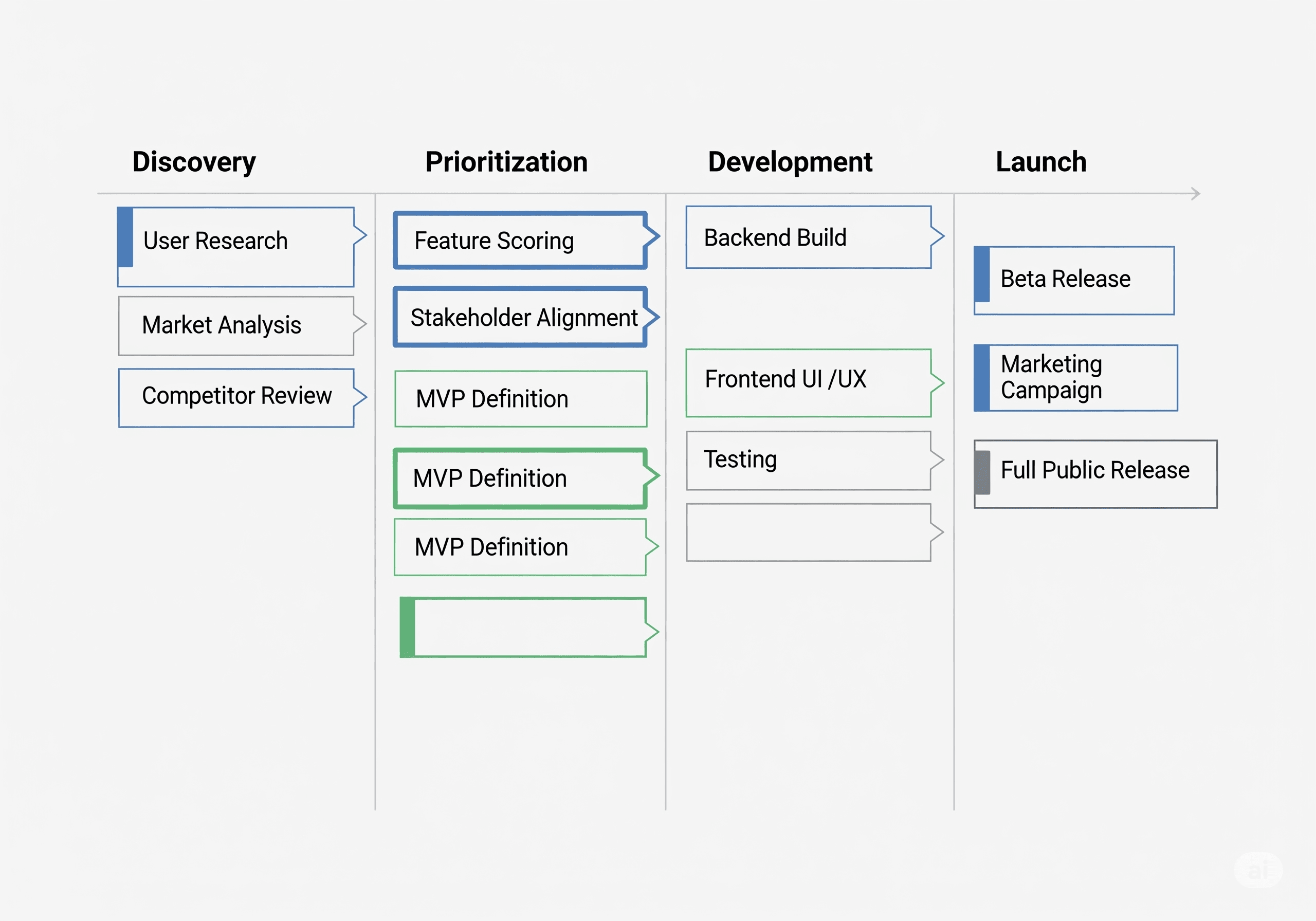Open the Feature Scoring card
Viewport: 1316px width, 921px height.
[x=520, y=241]
